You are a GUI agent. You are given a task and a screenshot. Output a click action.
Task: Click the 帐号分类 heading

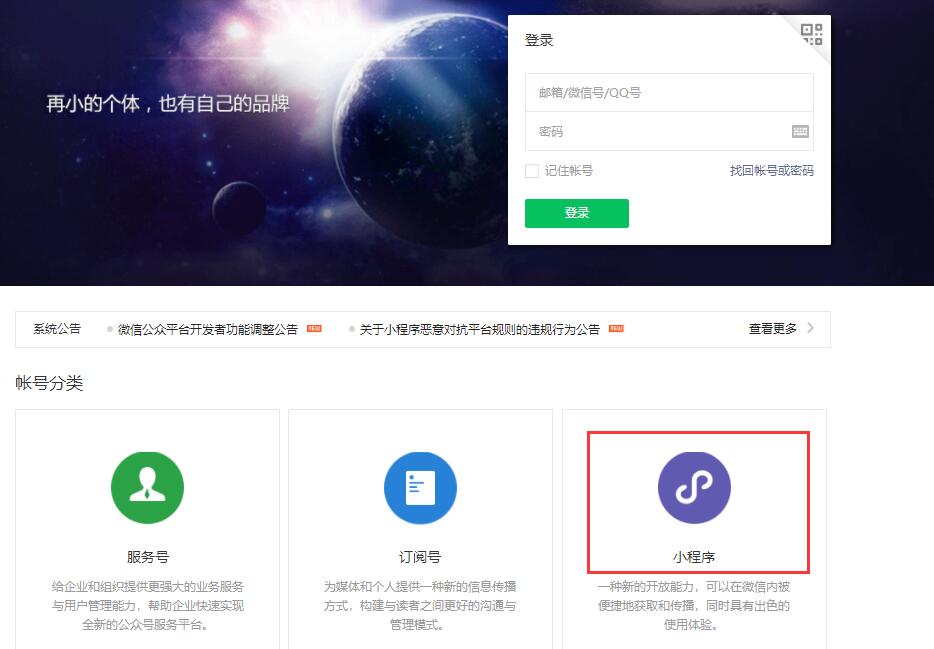tap(49, 383)
